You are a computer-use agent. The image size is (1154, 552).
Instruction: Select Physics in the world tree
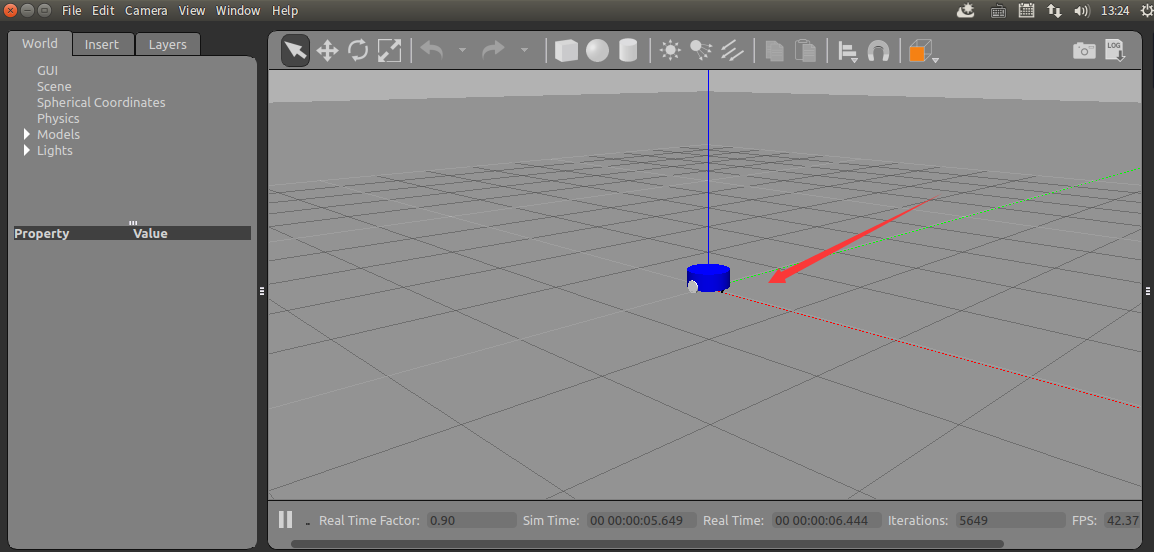pyautogui.click(x=58, y=118)
